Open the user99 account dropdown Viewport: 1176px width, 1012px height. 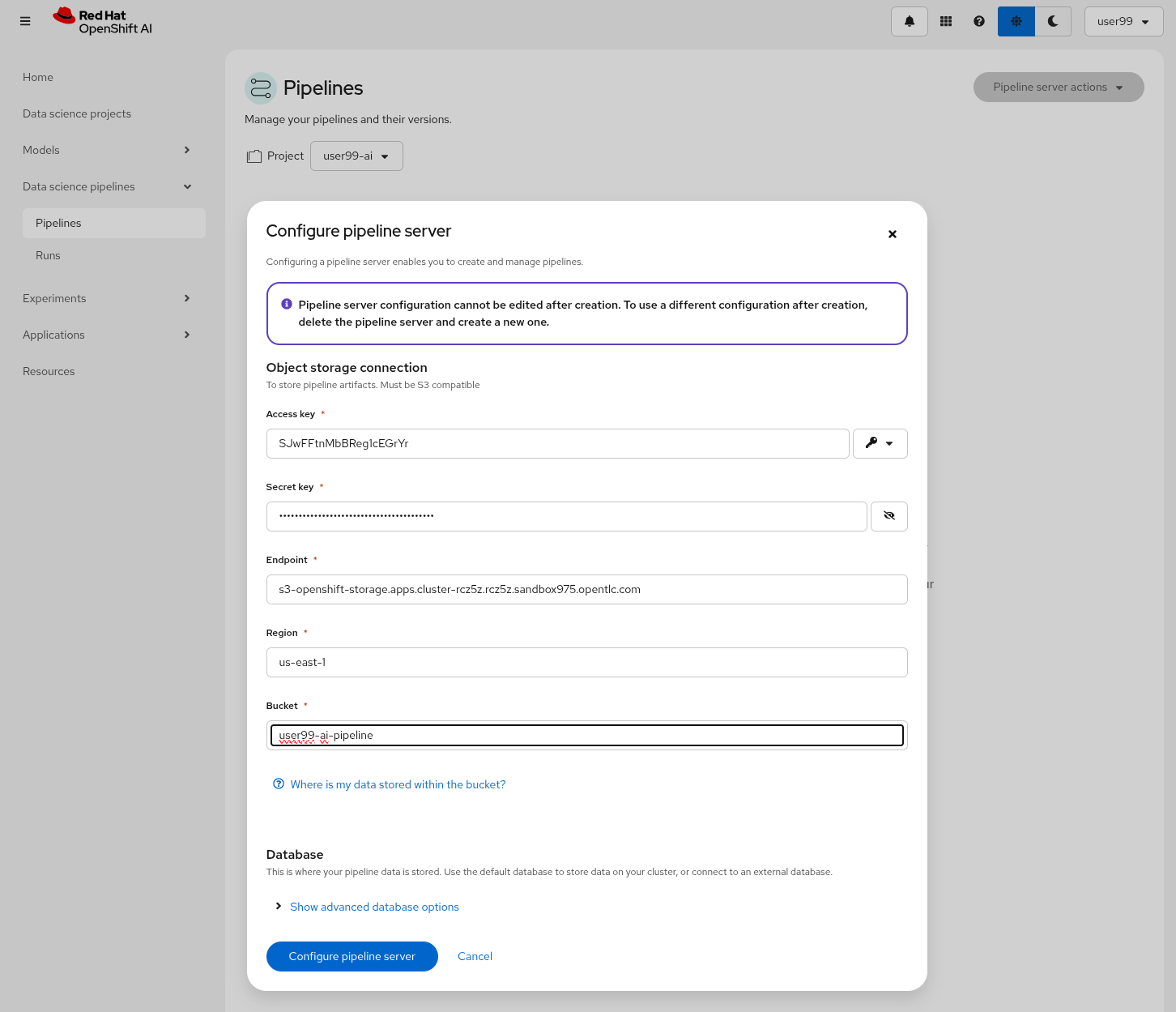point(1123,21)
